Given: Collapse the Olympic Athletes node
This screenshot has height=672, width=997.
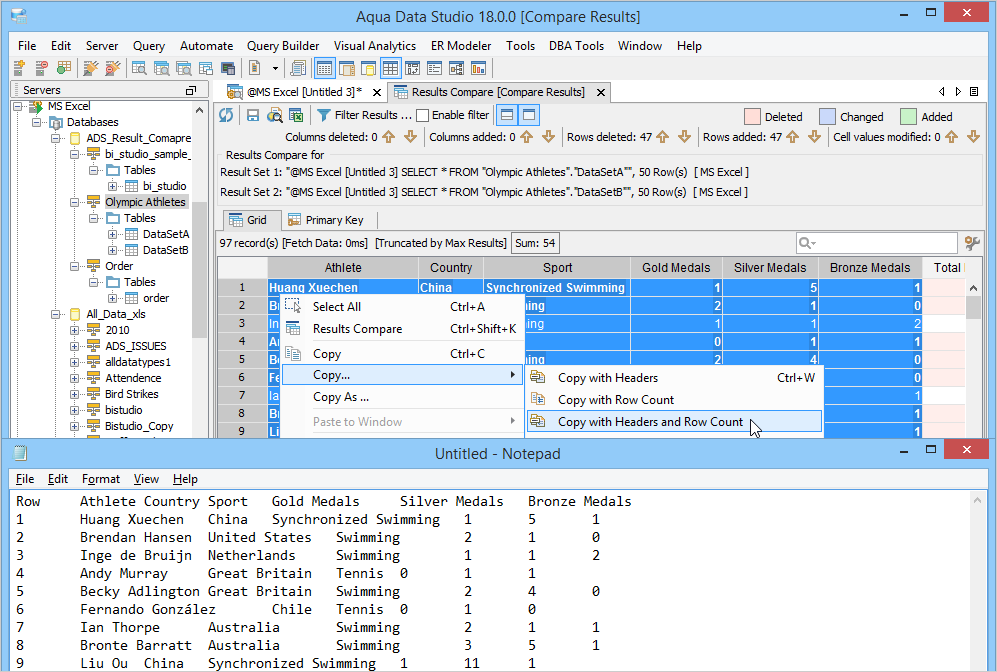Looking at the screenshot, I should pos(76,202).
